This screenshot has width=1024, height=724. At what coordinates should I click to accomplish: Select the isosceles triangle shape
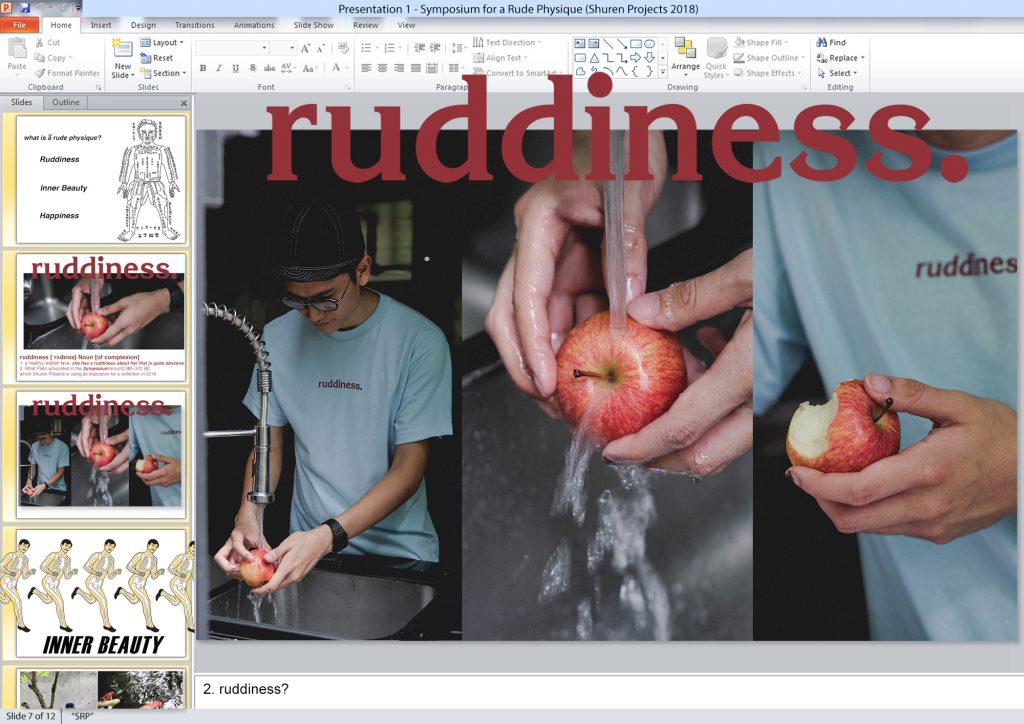594,58
